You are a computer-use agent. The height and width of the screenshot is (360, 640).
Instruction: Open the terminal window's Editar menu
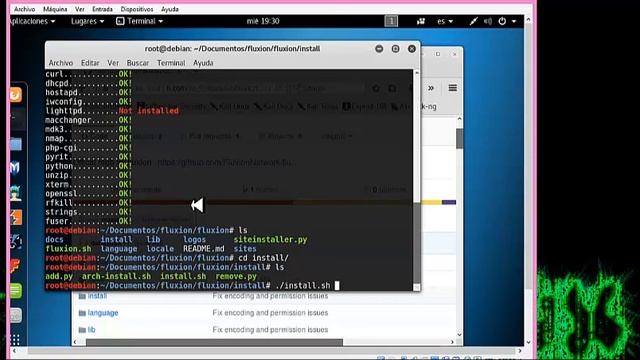click(x=90, y=63)
